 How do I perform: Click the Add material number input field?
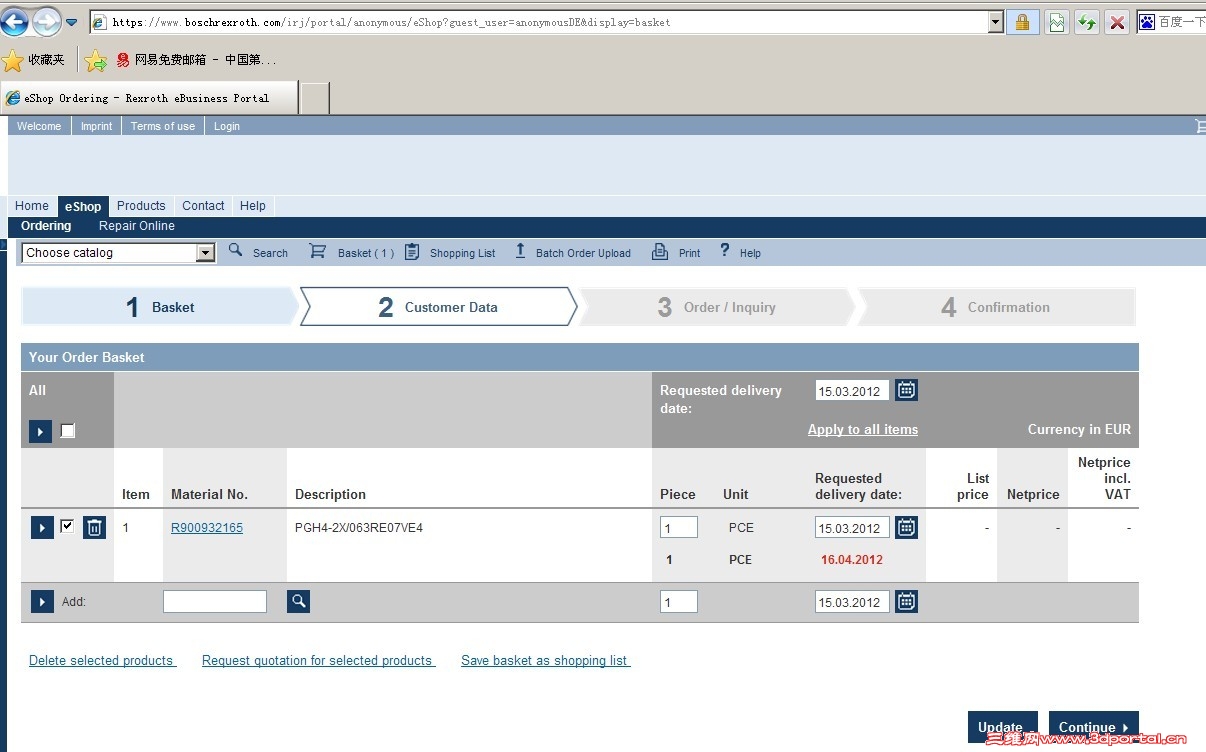215,601
